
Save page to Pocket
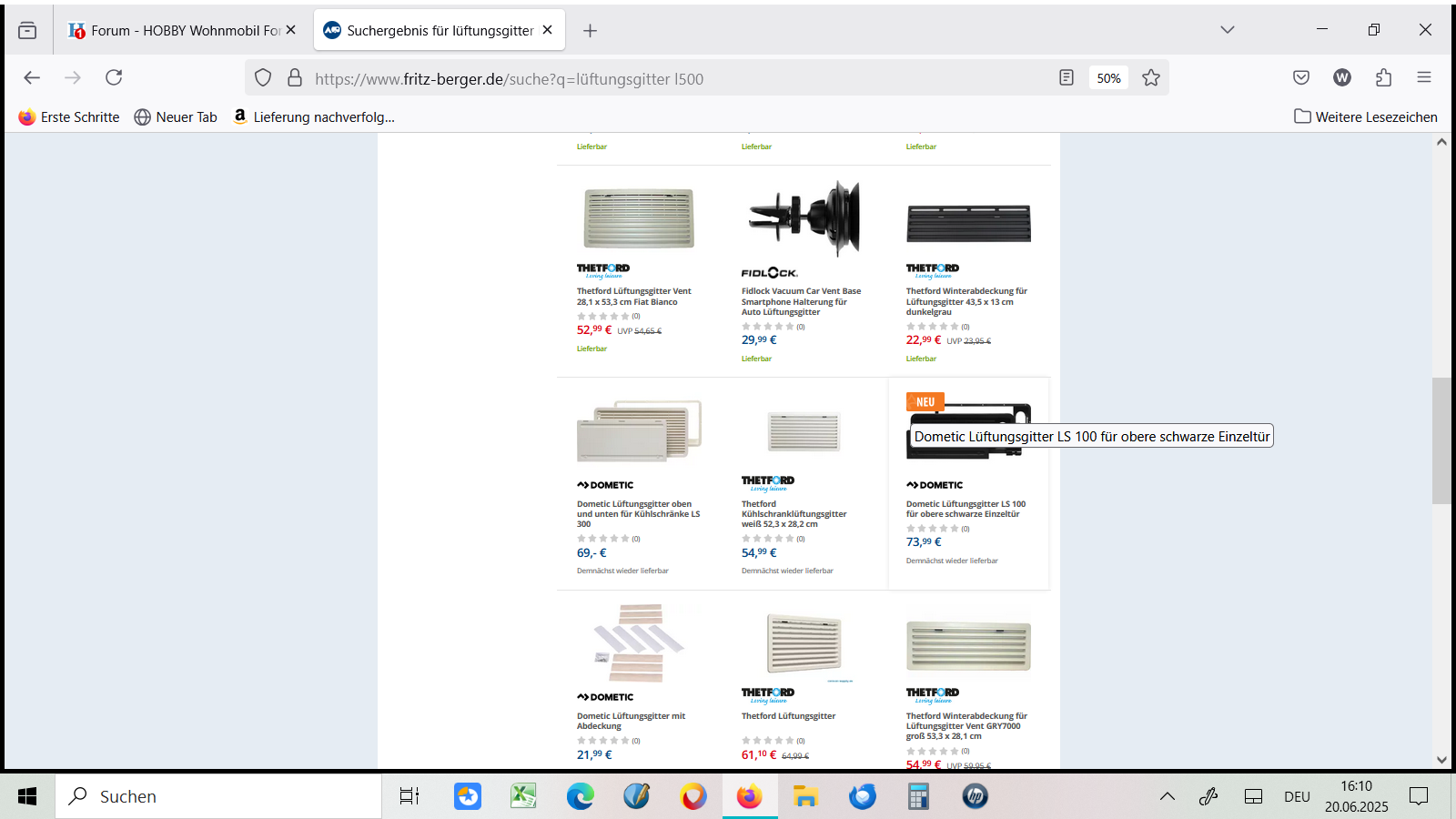click(1301, 77)
